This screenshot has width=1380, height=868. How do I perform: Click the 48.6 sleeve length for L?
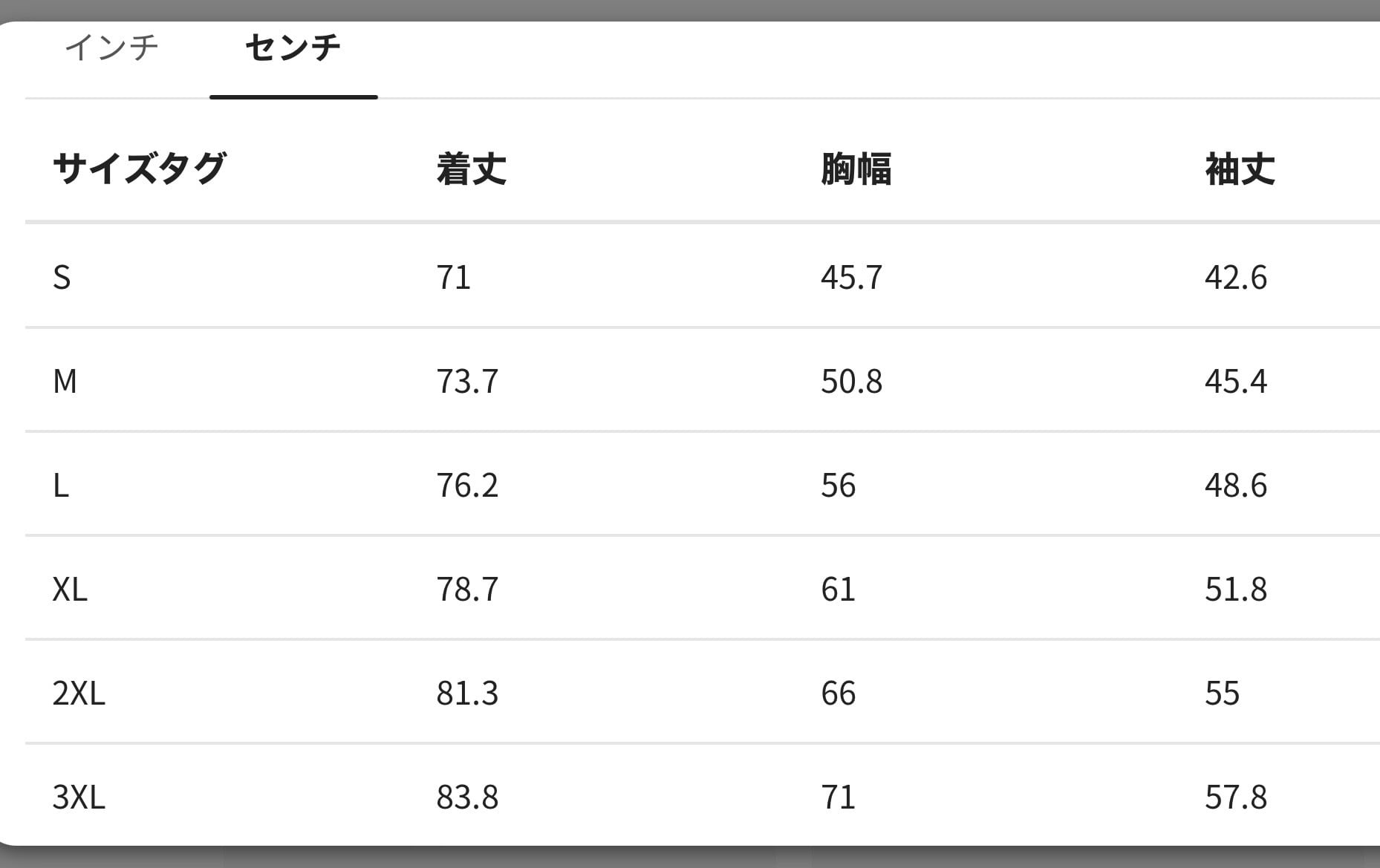point(1236,485)
